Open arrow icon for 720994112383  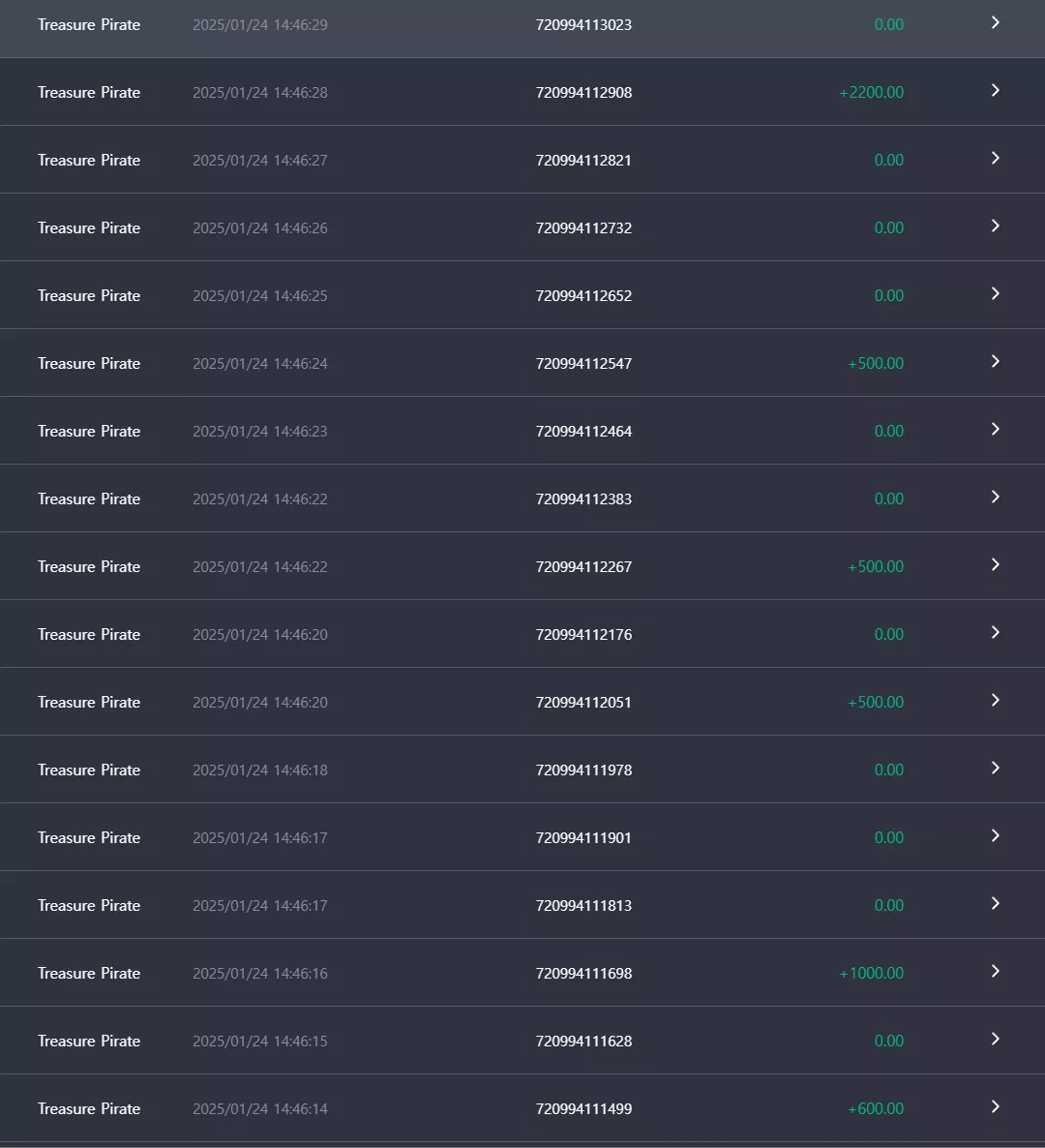996,498
